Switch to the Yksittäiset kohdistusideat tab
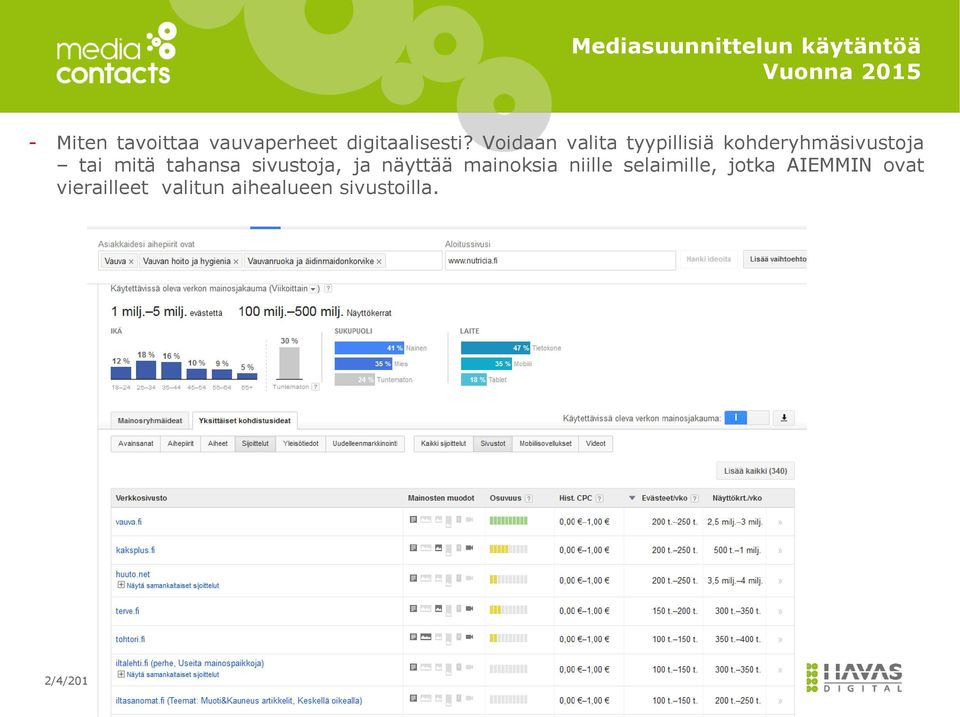Viewport: 960px width, 717px height. click(244, 421)
